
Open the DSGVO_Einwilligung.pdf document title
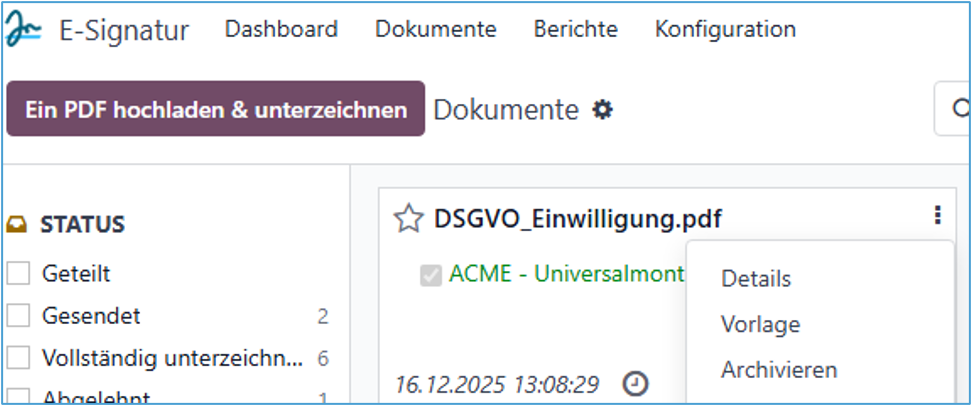[x=578, y=219]
